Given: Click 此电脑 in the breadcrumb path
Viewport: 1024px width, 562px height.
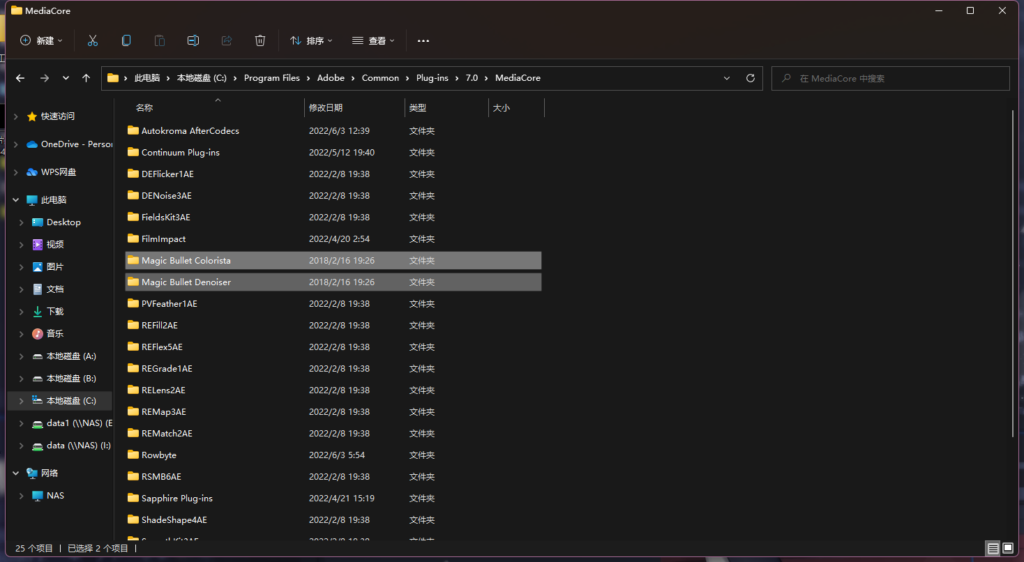Looking at the screenshot, I should pos(147,78).
